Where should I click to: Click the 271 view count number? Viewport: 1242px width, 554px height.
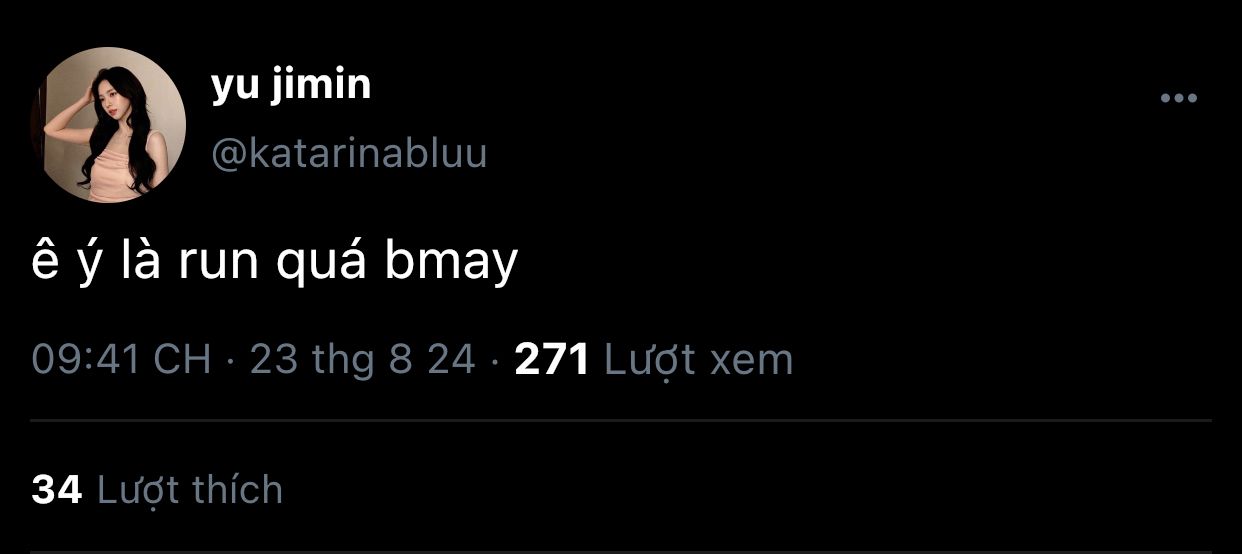(552, 359)
